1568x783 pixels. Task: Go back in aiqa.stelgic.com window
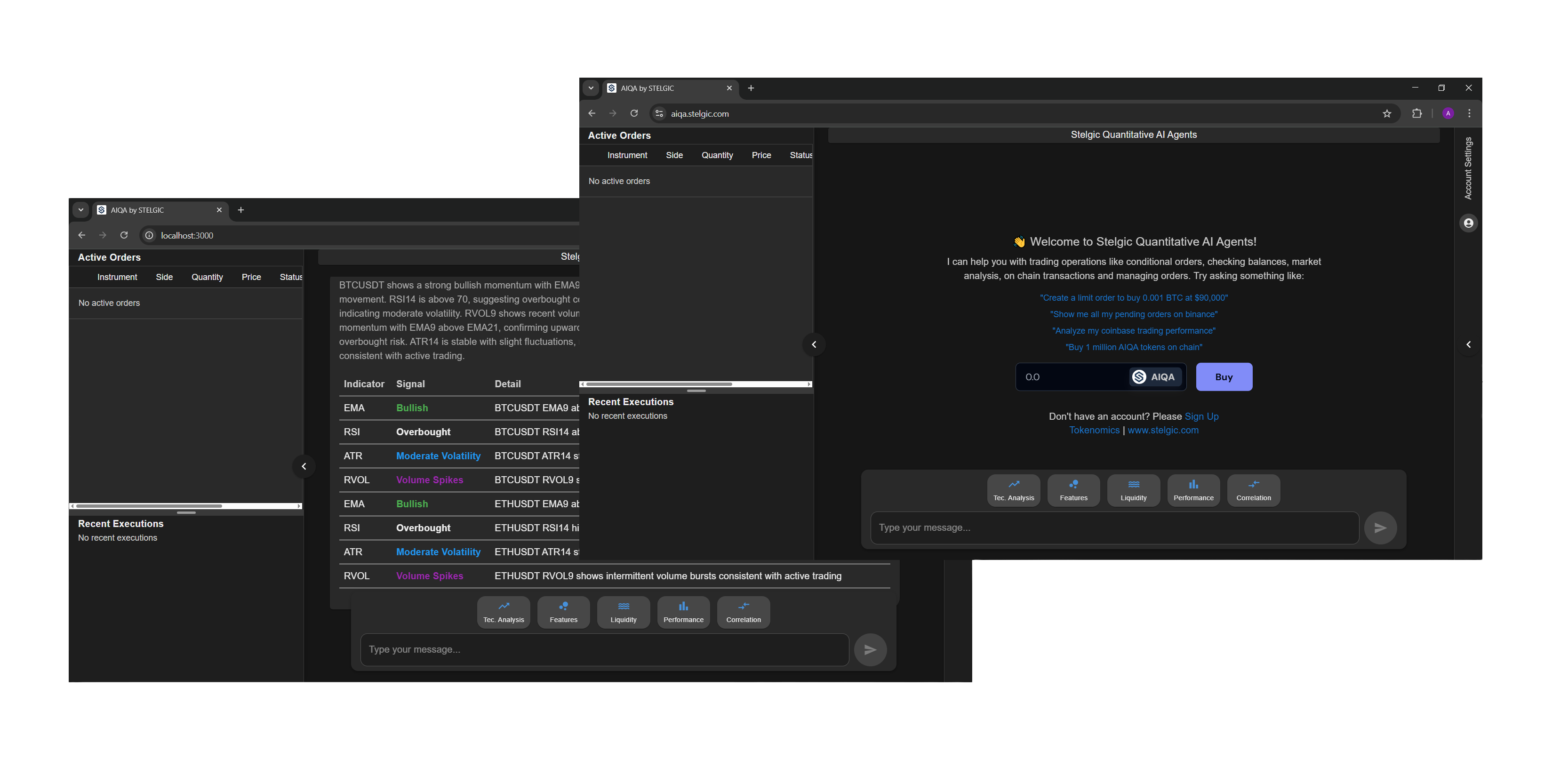tap(592, 113)
